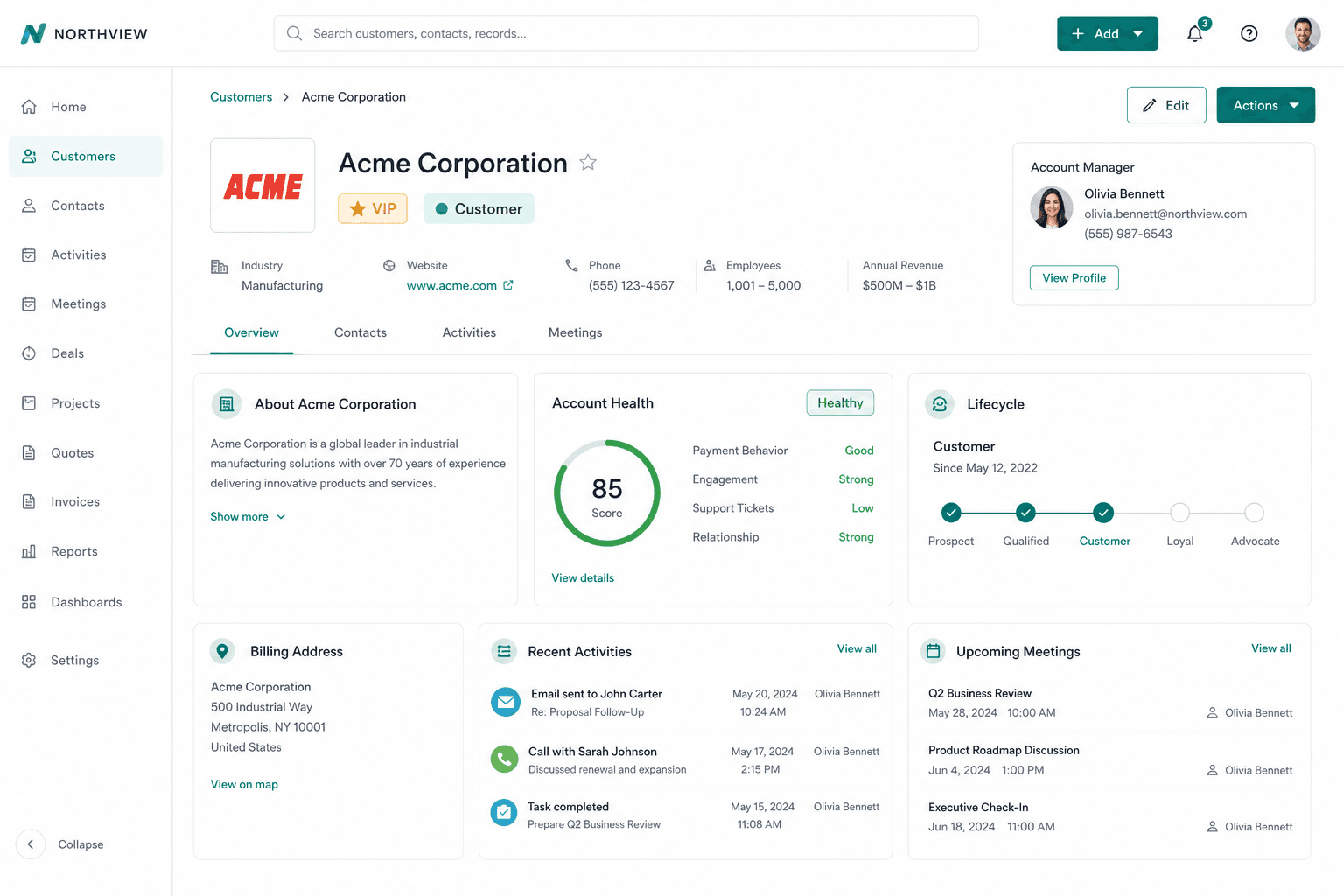Open the help question mark icon

1249,33
